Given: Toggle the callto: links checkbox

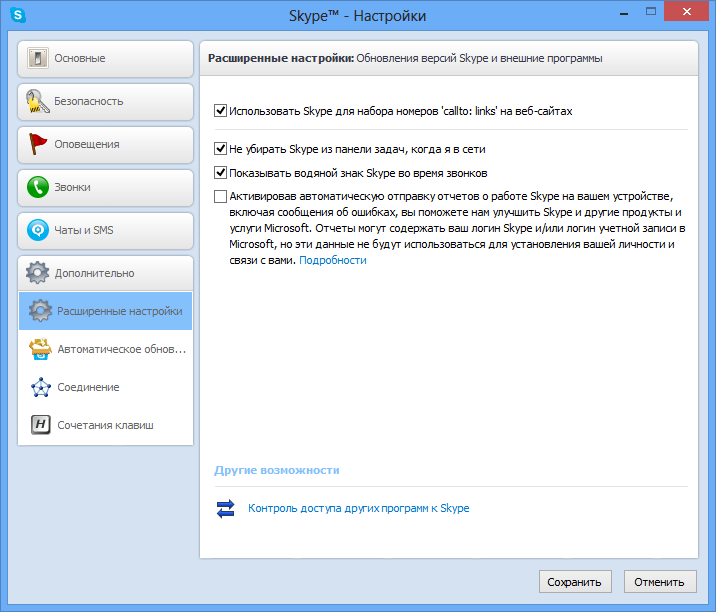Looking at the screenshot, I should (x=221, y=111).
